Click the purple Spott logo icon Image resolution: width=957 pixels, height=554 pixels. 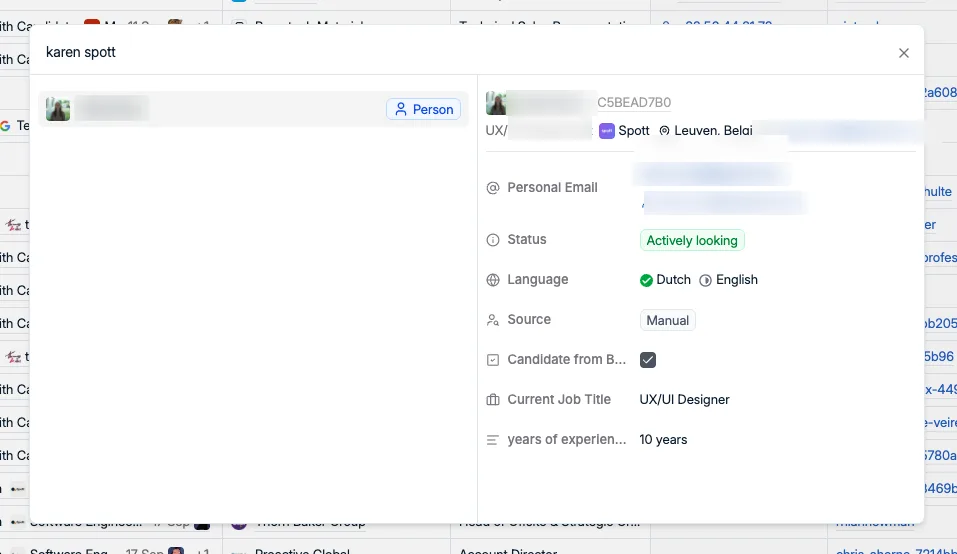click(607, 131)
